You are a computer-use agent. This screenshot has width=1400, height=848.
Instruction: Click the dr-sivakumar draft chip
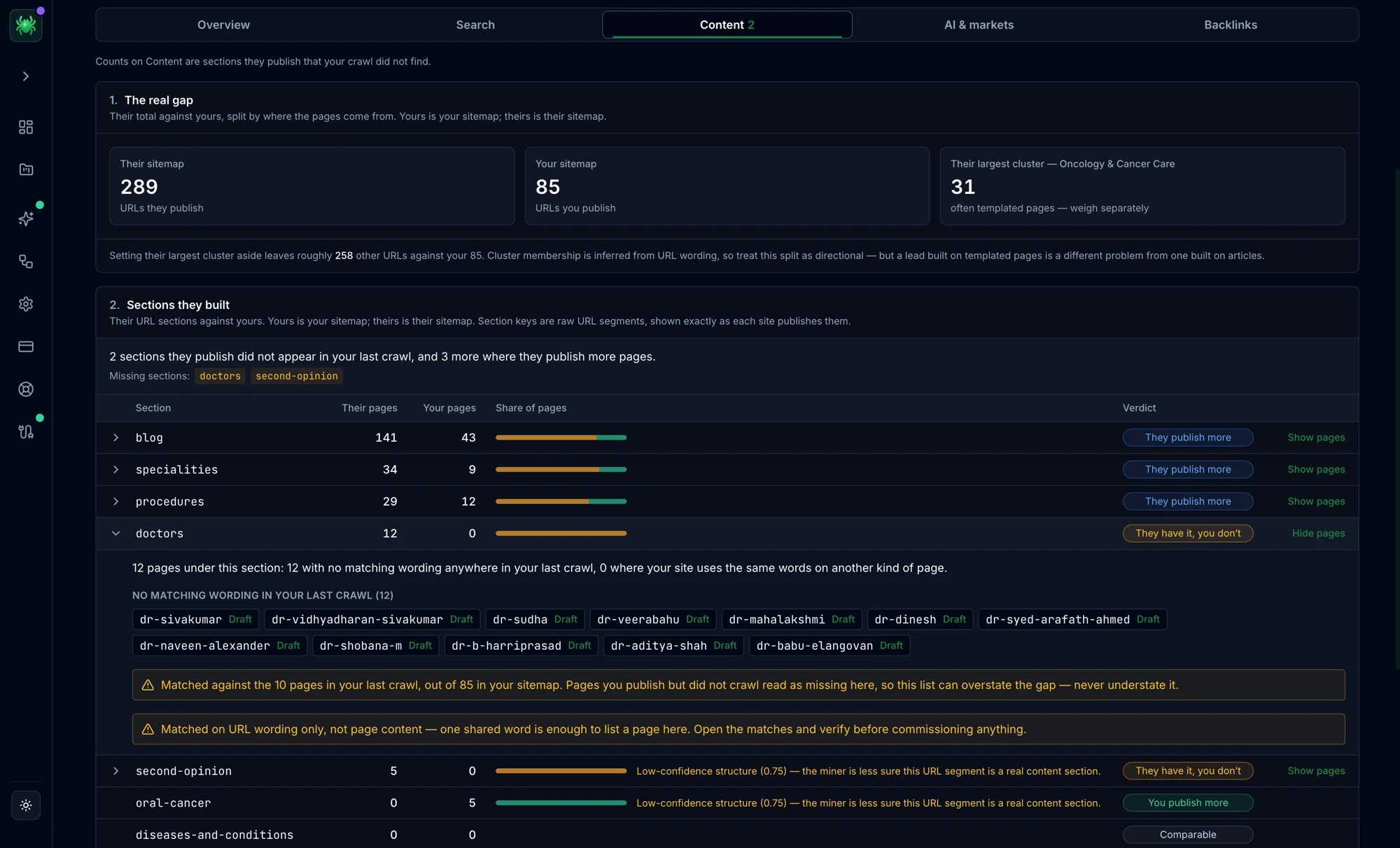195,620
